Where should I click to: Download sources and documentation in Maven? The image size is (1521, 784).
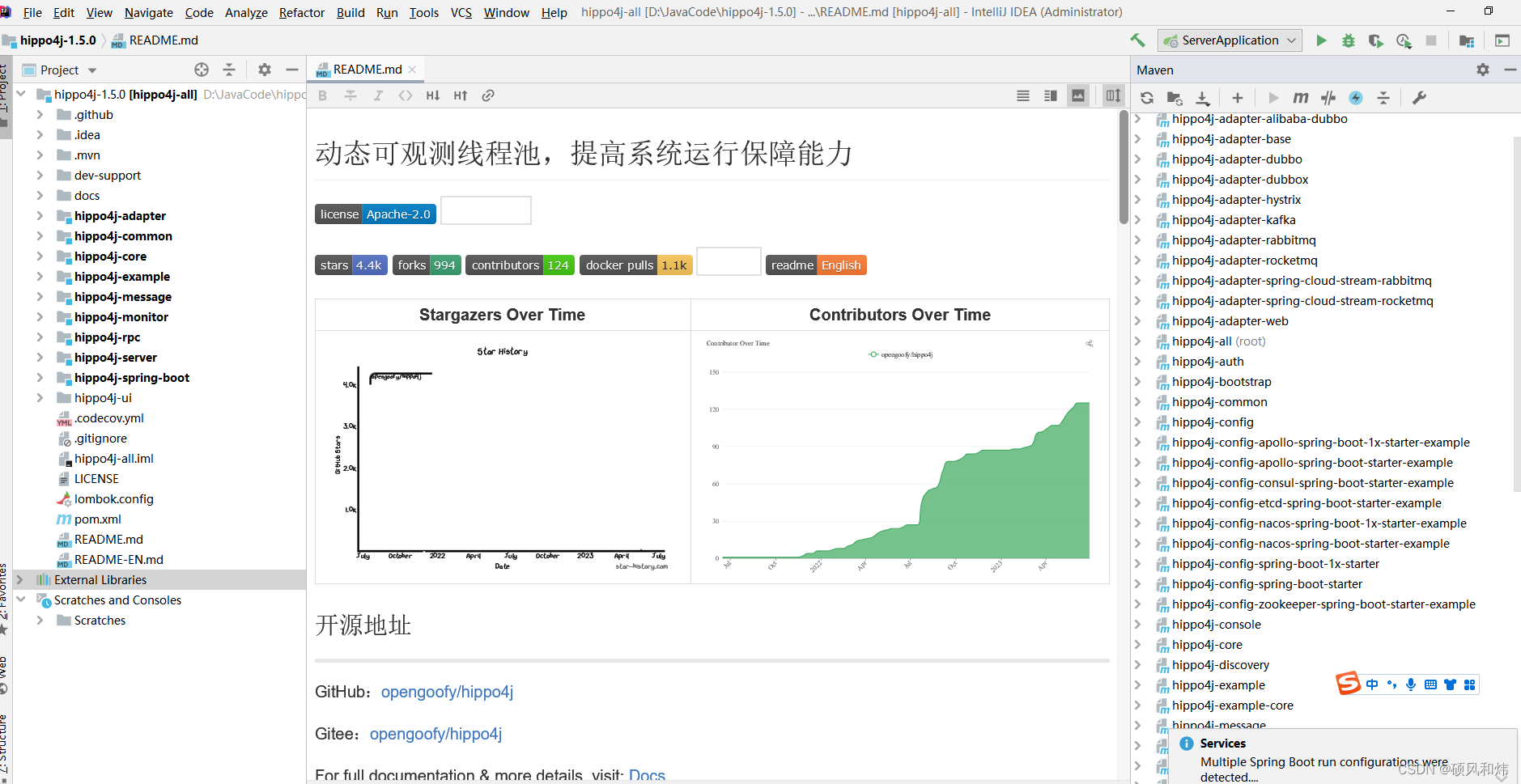(1203, 98)
